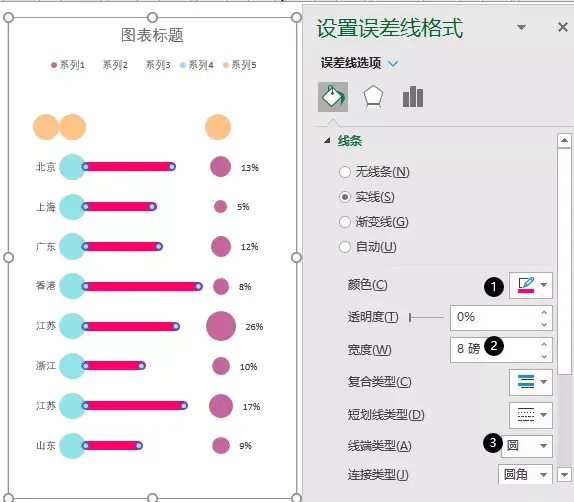Screen dimensions: 574x502
Task: Click the pane scrollbar down arrow
Action: click(564, 475)
